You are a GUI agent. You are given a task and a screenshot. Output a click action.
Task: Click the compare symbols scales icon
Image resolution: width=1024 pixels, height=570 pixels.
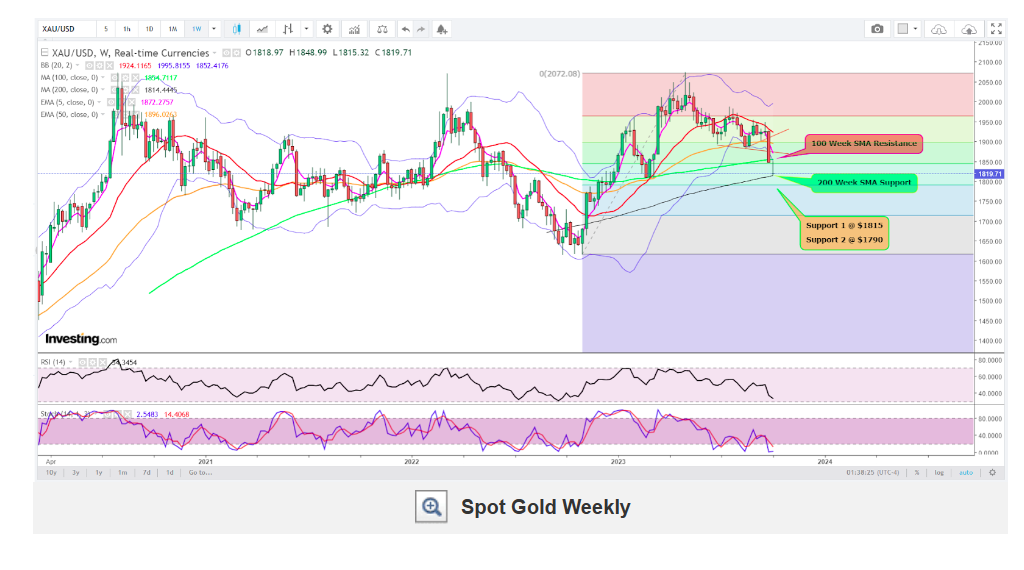click(381, 29)
